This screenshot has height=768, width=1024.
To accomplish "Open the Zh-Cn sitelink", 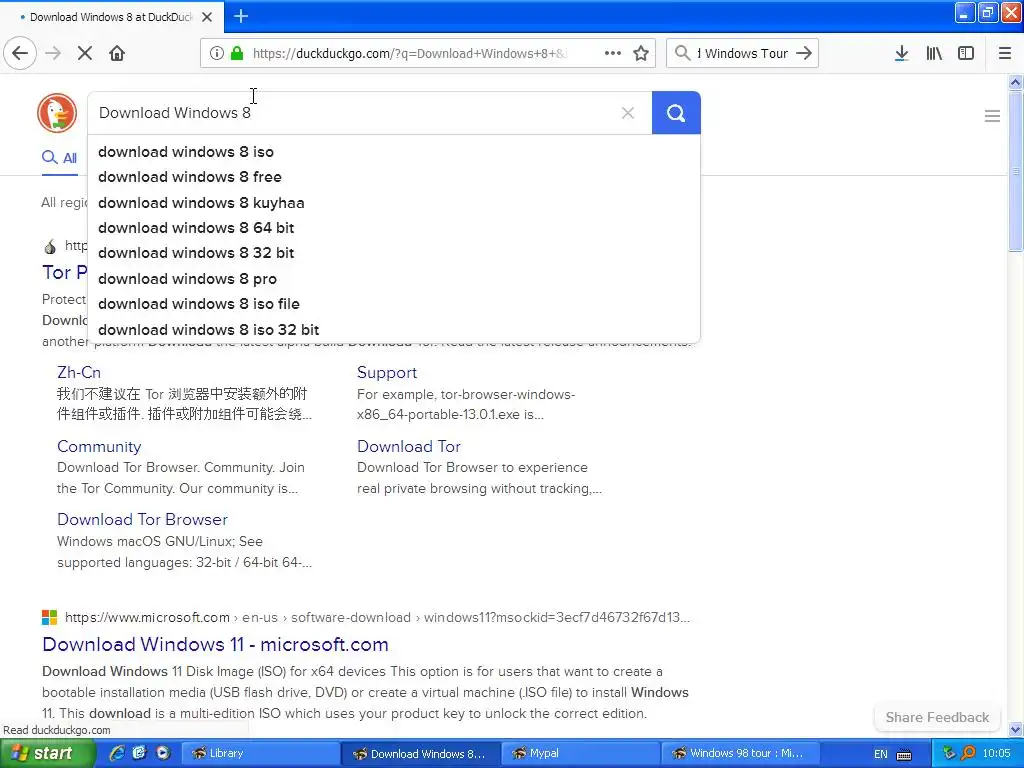I will [79, 372].
